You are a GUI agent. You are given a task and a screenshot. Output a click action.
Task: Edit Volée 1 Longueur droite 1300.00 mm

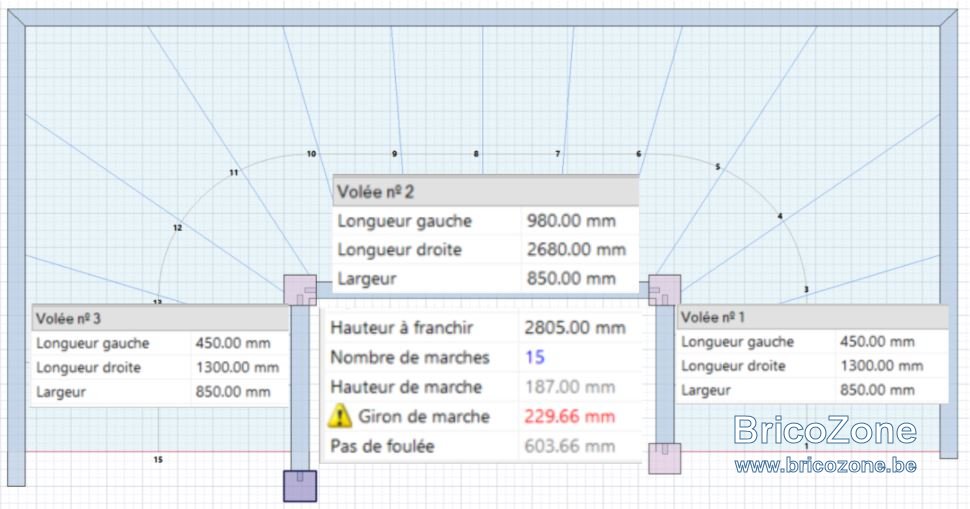[x=882, y=366]
